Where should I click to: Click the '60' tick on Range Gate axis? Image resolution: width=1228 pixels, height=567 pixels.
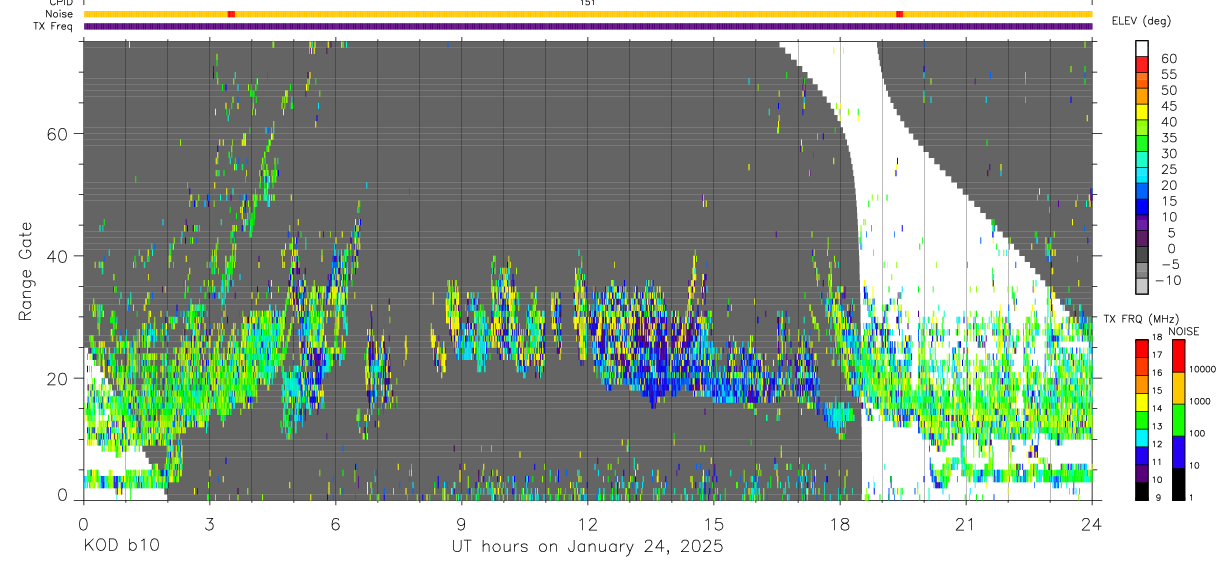tap(60, 133)
